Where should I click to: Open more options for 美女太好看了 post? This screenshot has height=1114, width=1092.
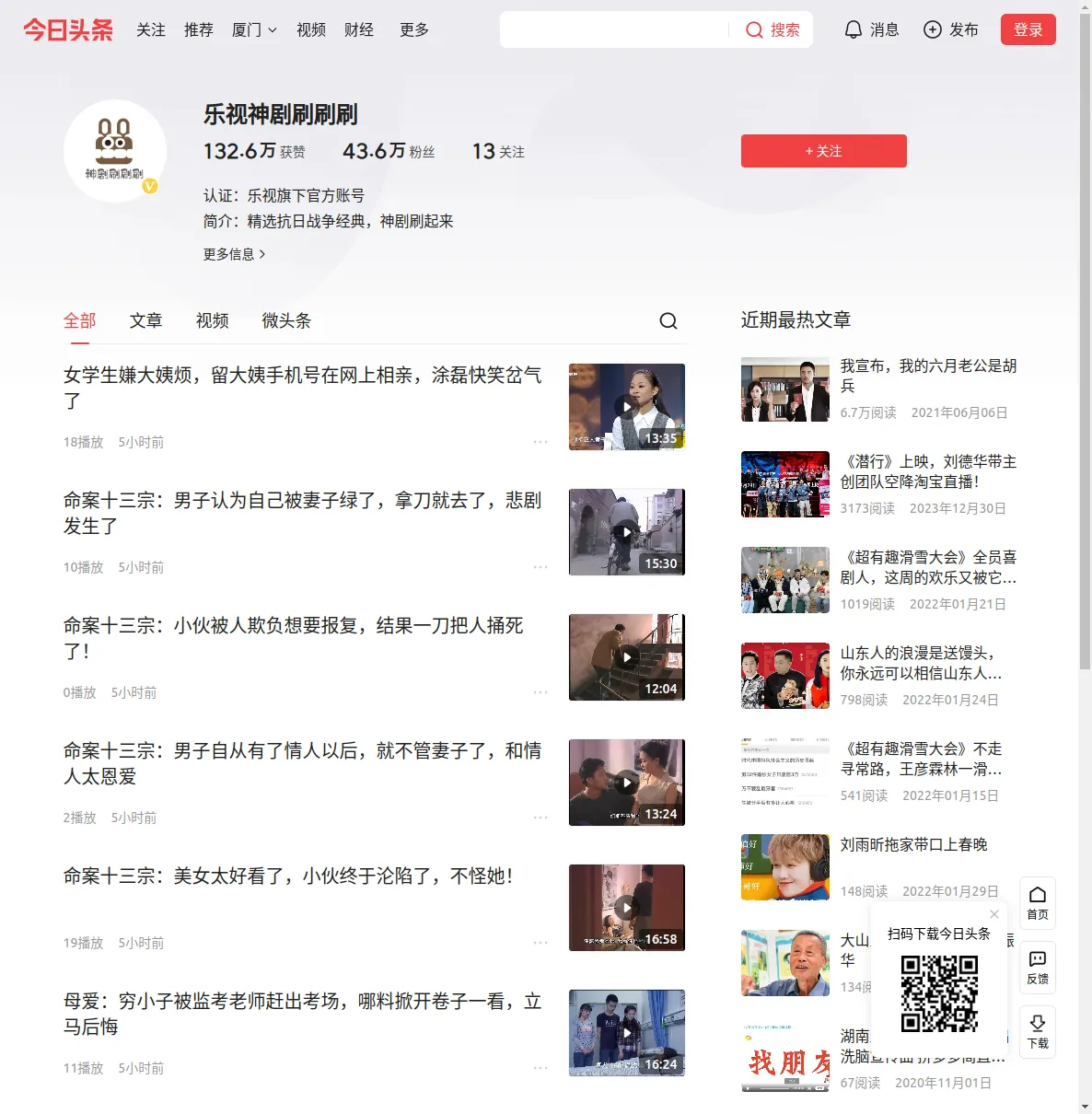coord(540,943)
